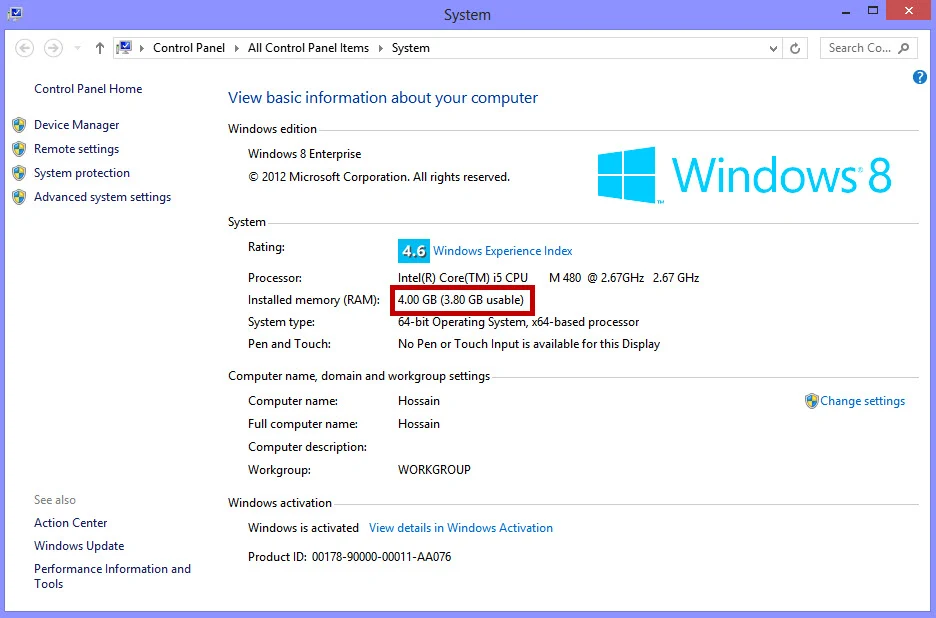Click shield icon beside Advanced system settings

tap(19, 197)
